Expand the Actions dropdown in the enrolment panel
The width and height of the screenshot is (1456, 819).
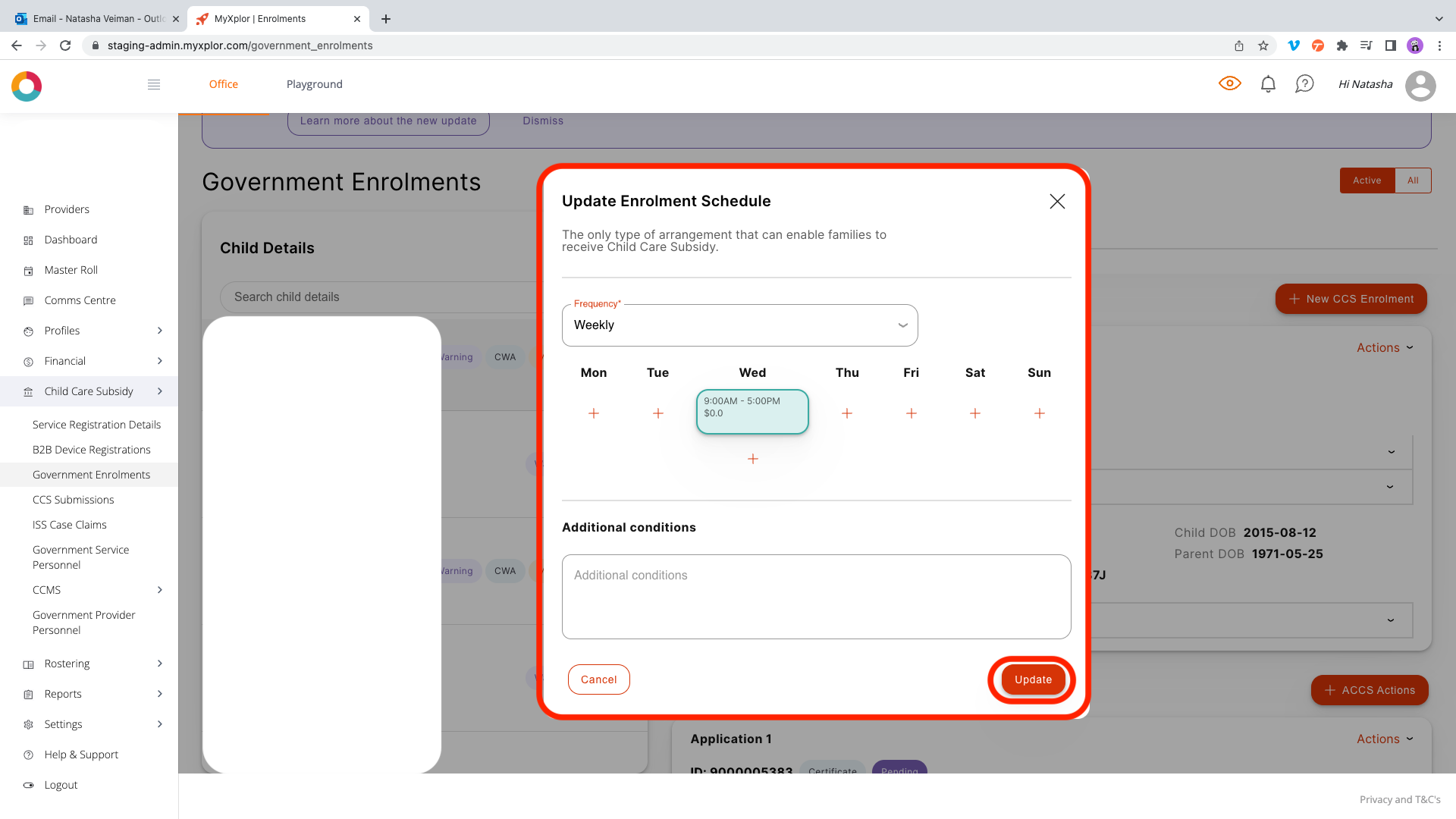[x=1385, y=347]
